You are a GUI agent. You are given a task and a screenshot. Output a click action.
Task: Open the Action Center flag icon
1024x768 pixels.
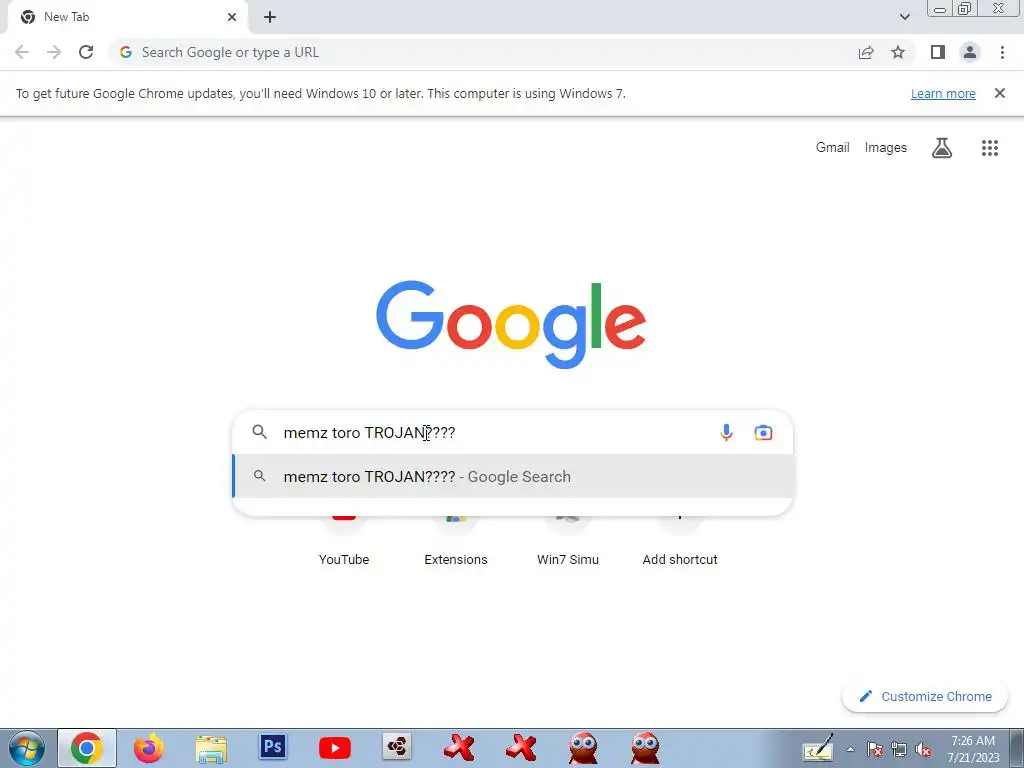click(x=874, y=750)
